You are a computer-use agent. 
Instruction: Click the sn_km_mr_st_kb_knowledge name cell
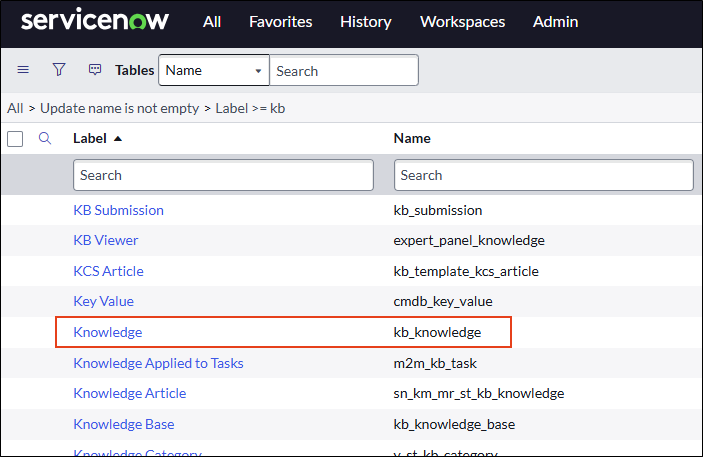click(479, 393)
